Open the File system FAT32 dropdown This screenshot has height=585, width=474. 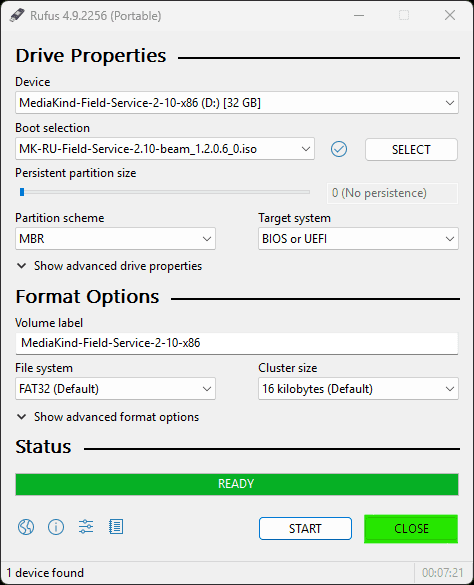(x=115, y=389)
